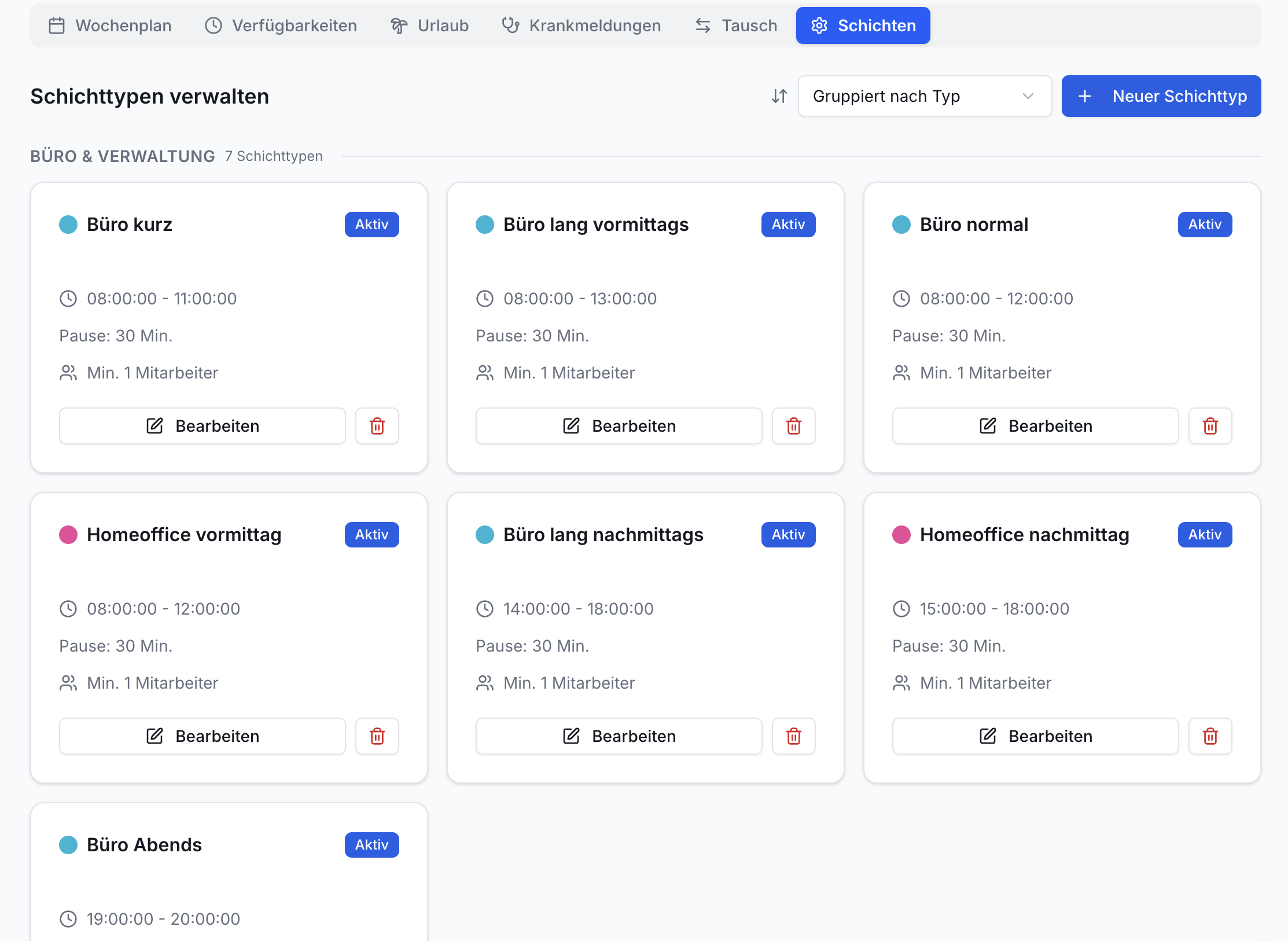Click the 7 Schichttypen count label

pos(274,156)
